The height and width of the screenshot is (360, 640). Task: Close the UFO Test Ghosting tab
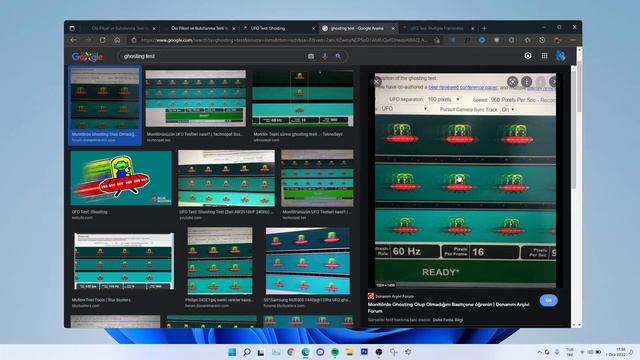click(x=313, y=28)
